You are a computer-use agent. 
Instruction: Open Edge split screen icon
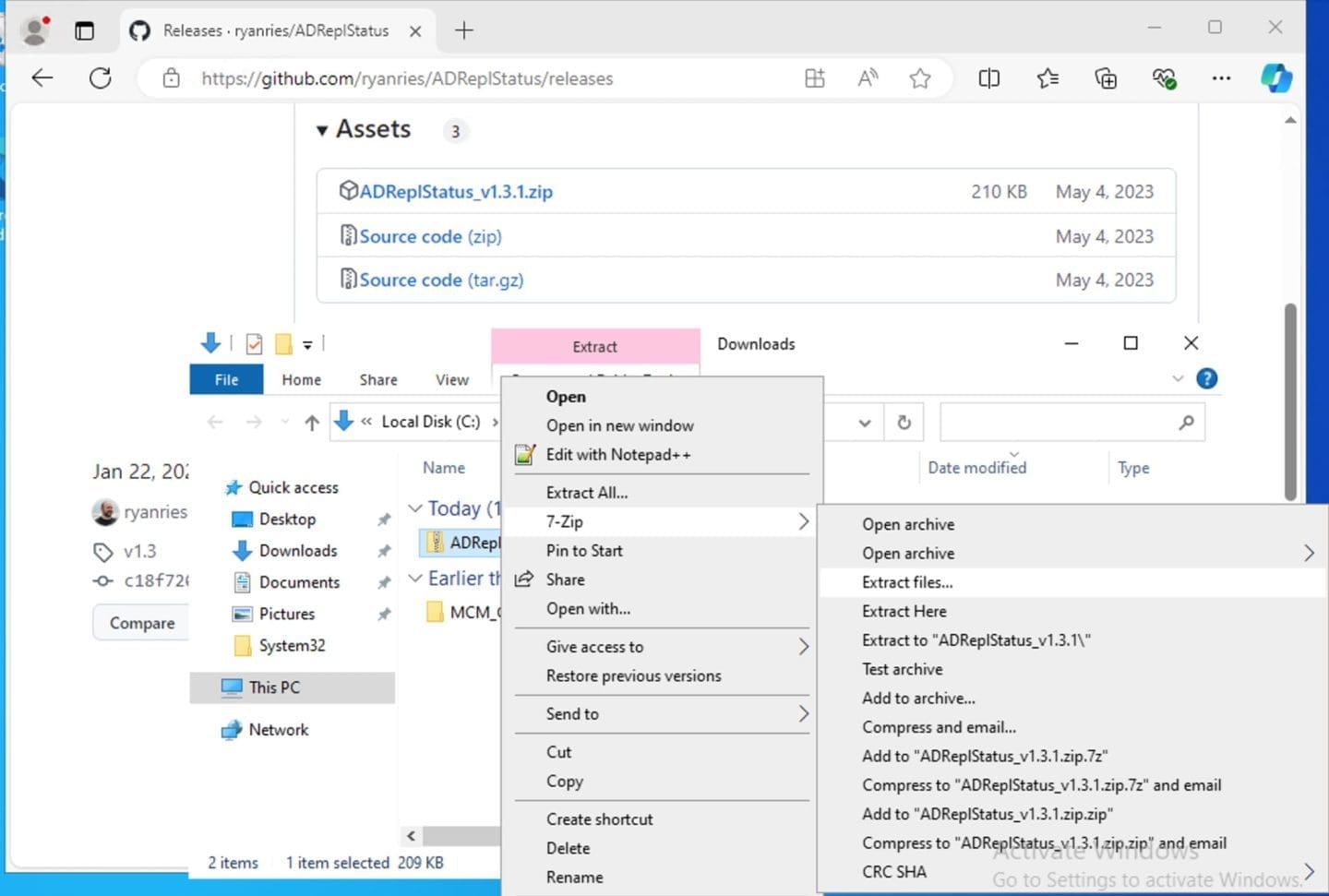click(x=988, y=78)
